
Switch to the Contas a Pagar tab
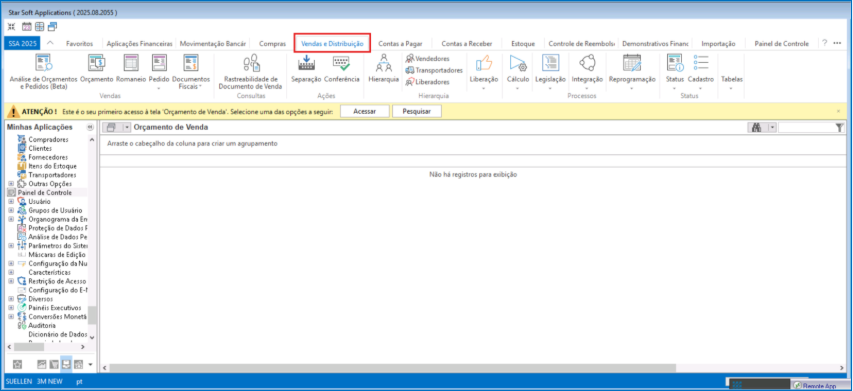pos(400,44)
